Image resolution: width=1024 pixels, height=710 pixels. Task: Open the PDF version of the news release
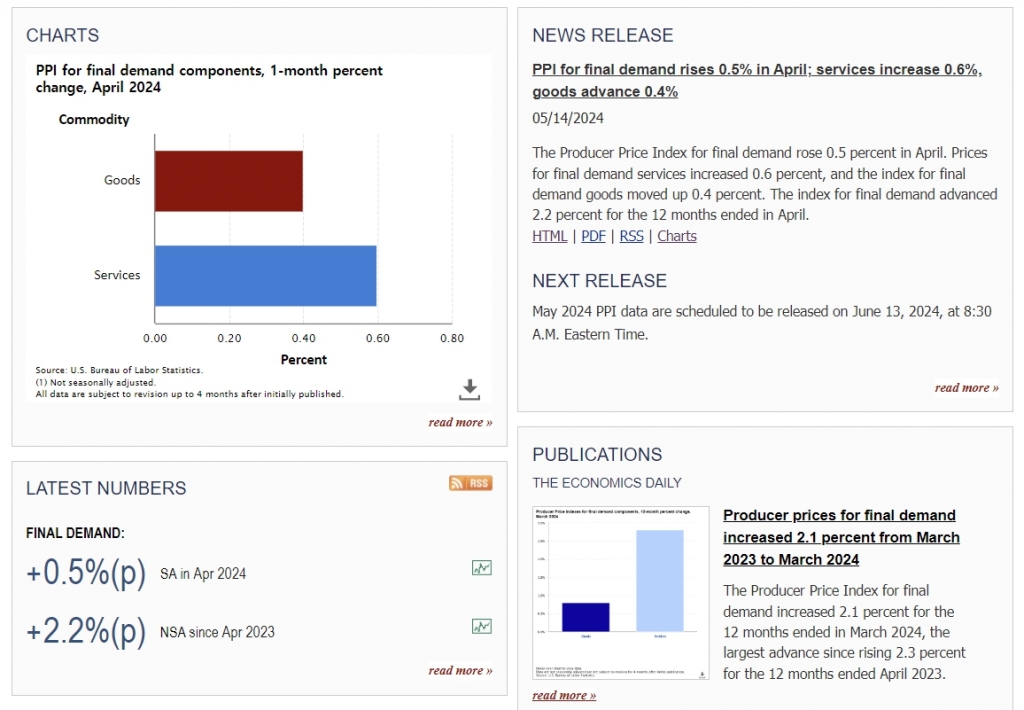[x=593, y=236]
